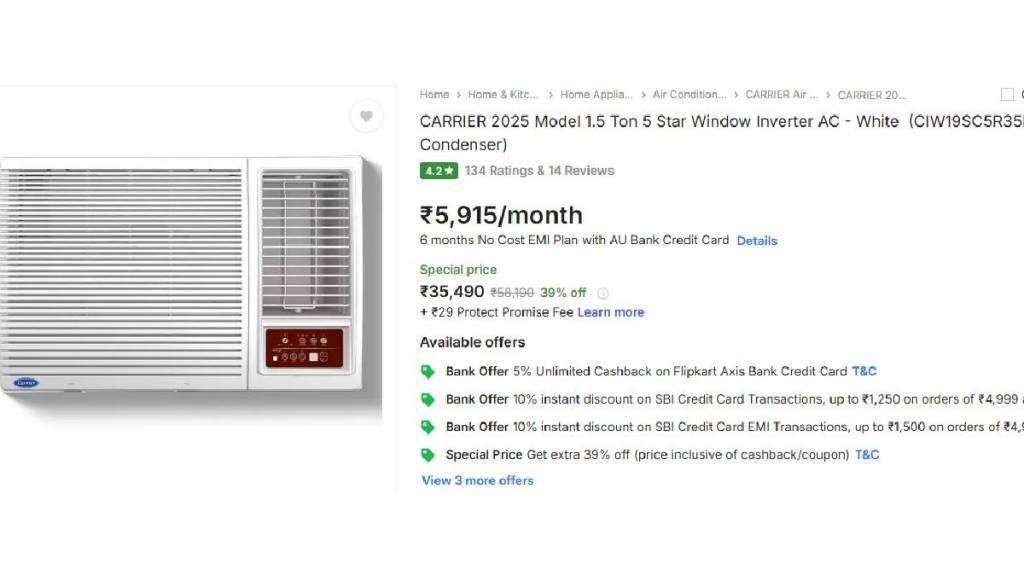The width and height of the screenshot is (1024, 576).
Task: Navigate to the Home Applia... breadcrumb
Action: 596,95
